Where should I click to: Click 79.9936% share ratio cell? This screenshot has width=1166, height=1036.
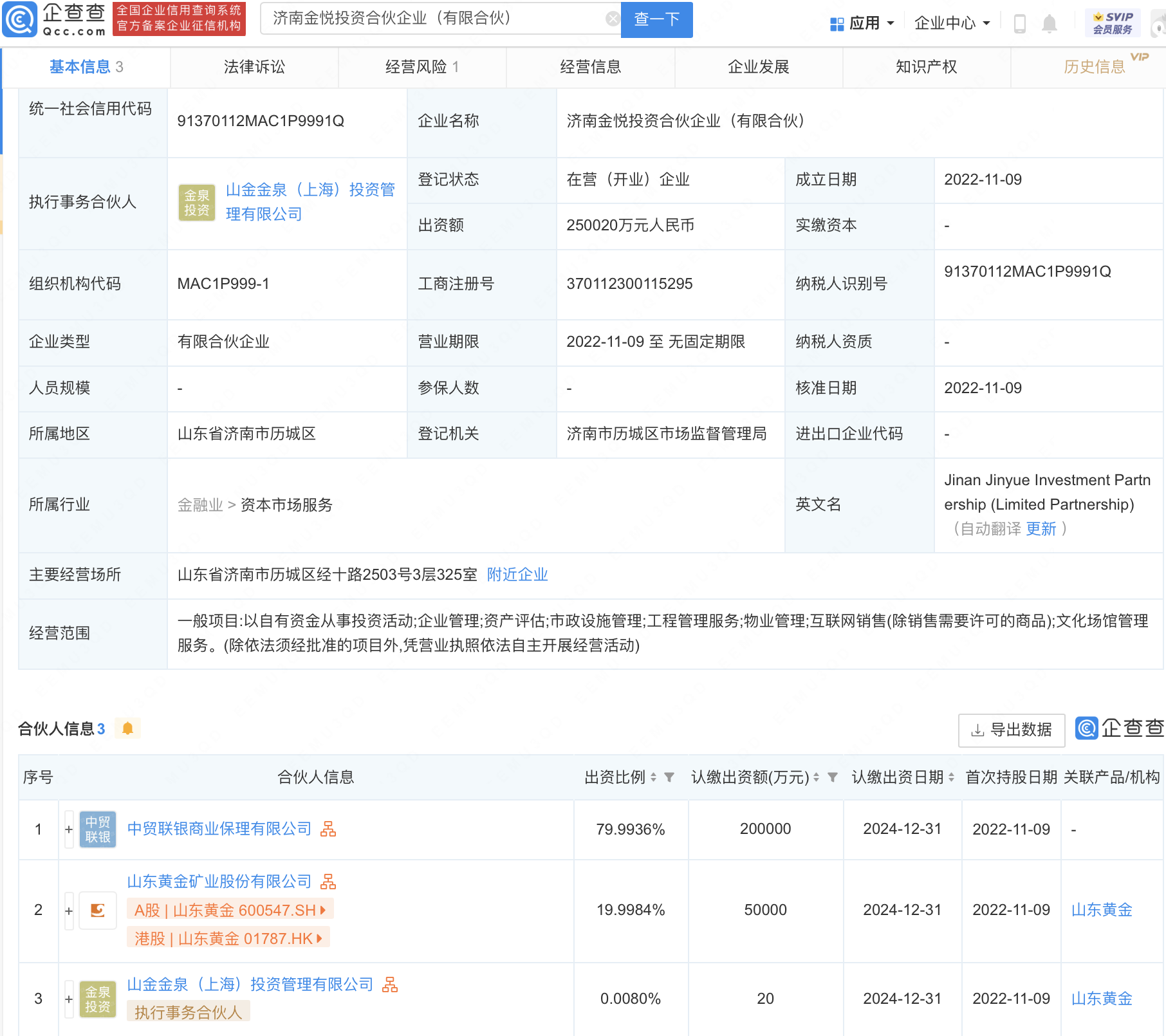point(630,829)
